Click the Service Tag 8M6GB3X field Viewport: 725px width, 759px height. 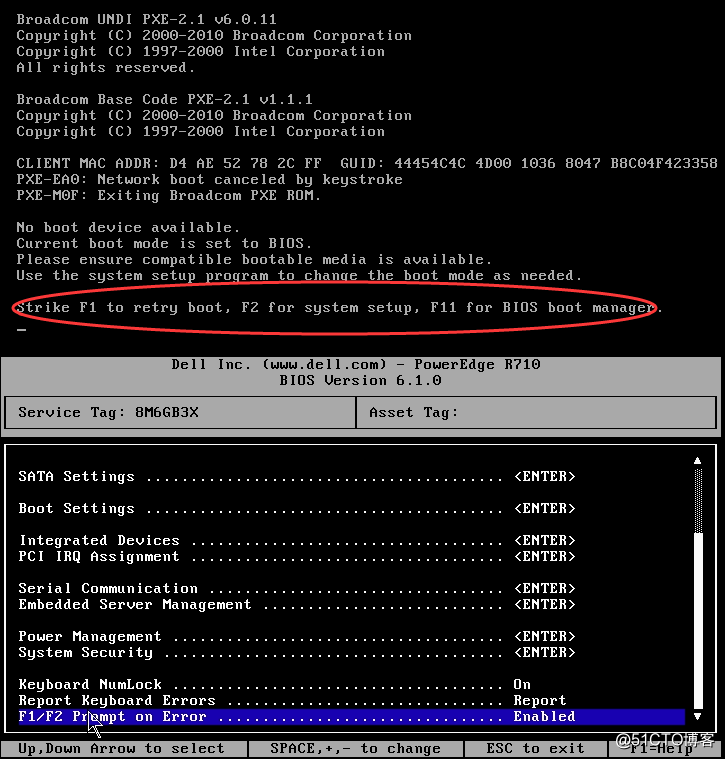(x=180, y=412)
